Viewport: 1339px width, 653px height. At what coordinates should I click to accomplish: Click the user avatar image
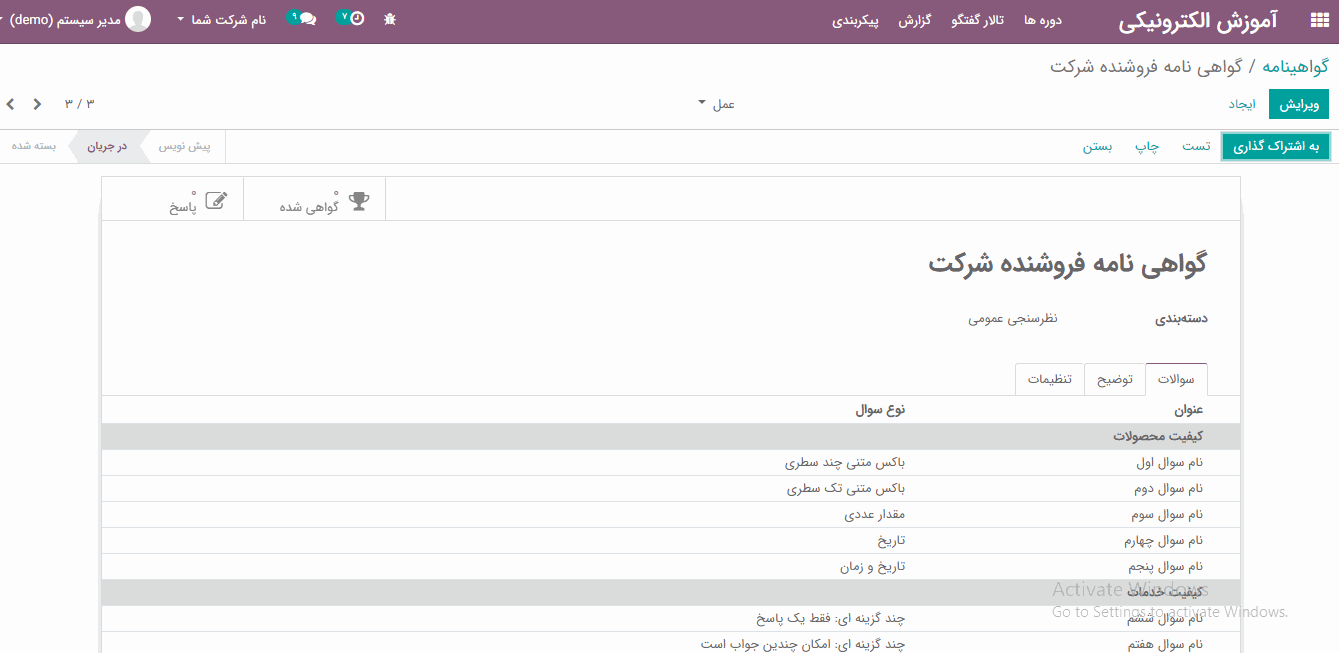pyautogui.click(x=138, y=19)
